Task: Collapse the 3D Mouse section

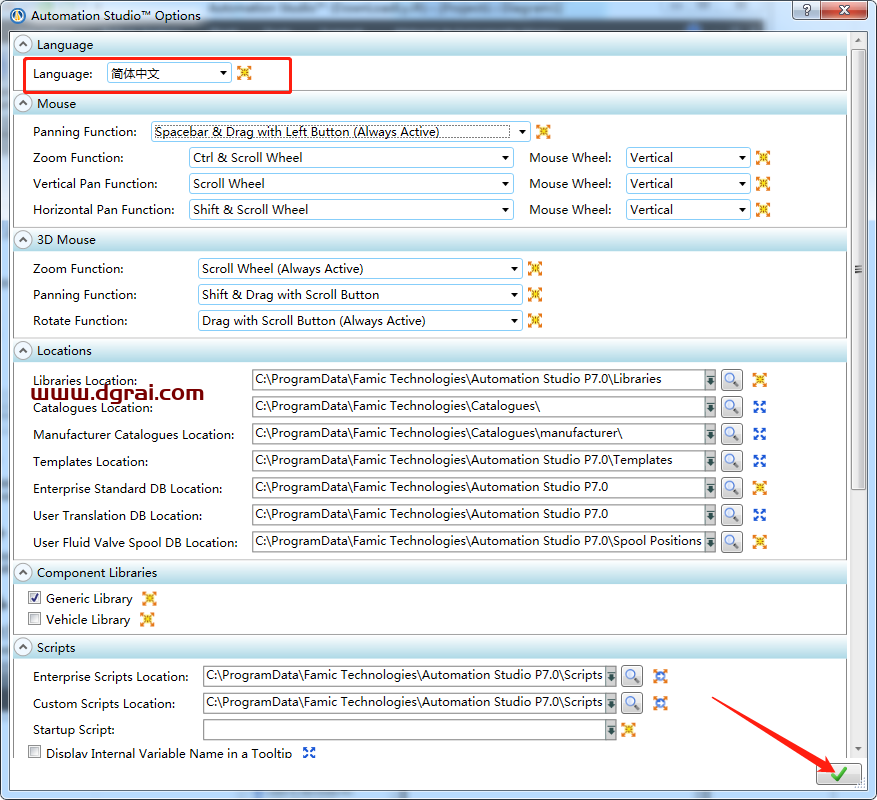Action: (x=23, y=239)
